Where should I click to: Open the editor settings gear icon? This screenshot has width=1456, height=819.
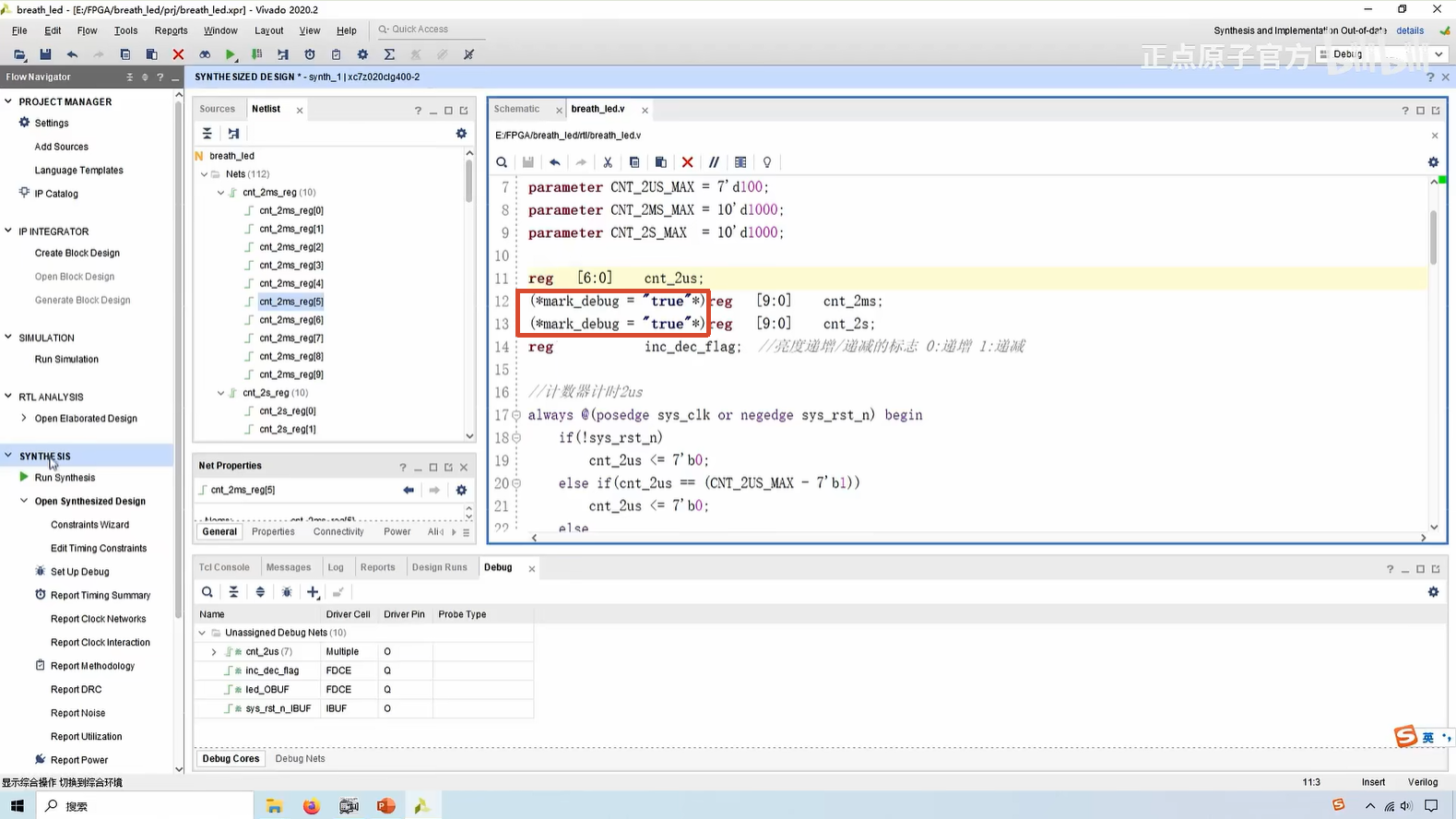point(1433,162)
